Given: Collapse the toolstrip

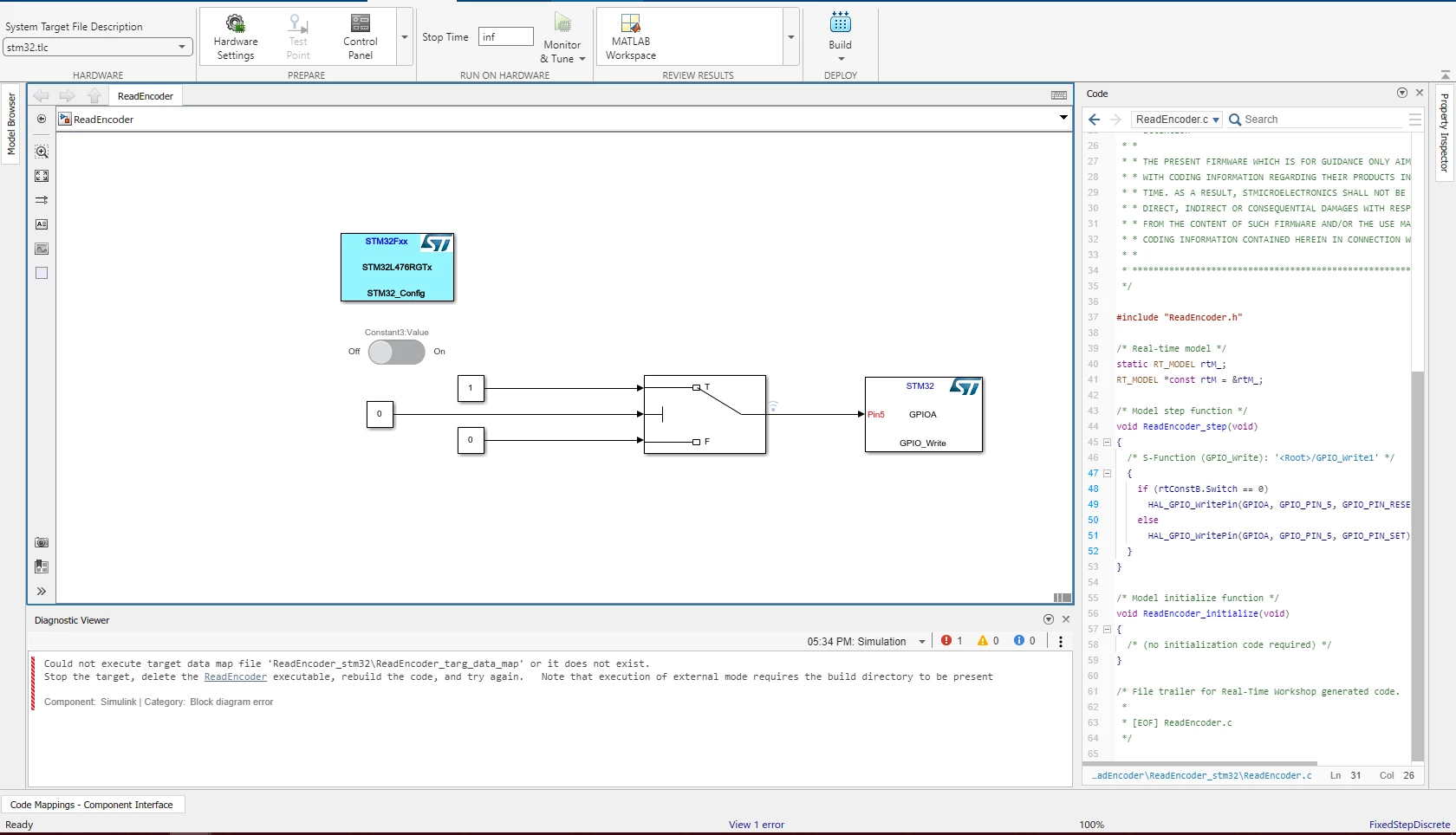Looking at the screenshot, I should (1445, 75).
